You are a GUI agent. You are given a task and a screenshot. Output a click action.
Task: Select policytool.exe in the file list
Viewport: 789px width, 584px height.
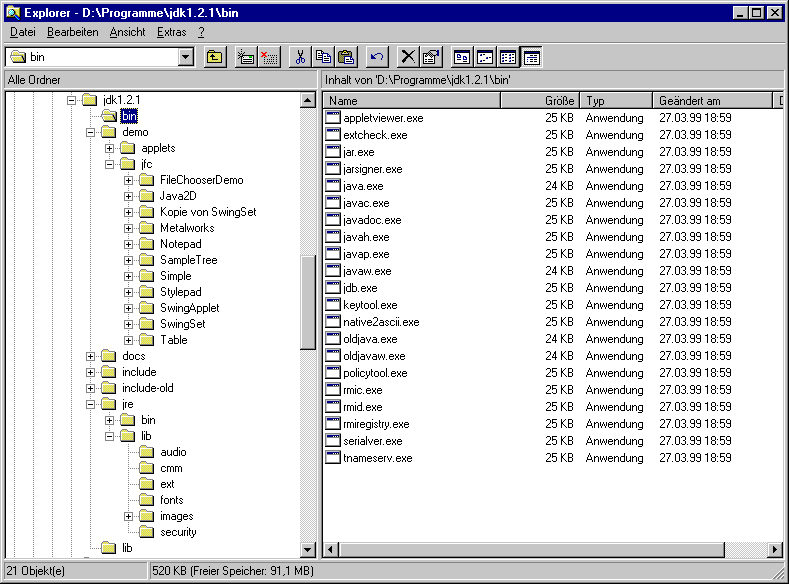point(375,373)
